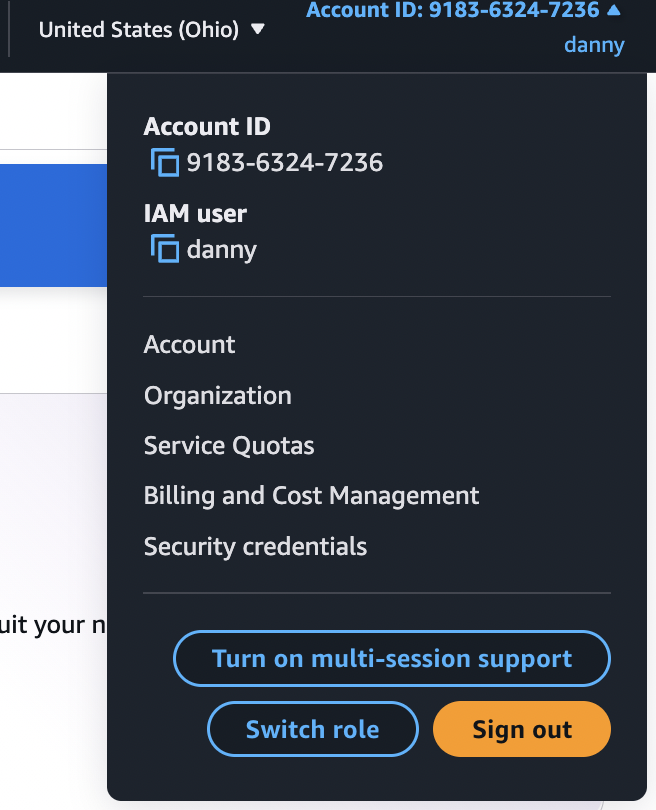The width and height of the screenshot is (656, 810).
Task: Click the danny IAM user name in the panel
Action: click(x=222, y=249)
